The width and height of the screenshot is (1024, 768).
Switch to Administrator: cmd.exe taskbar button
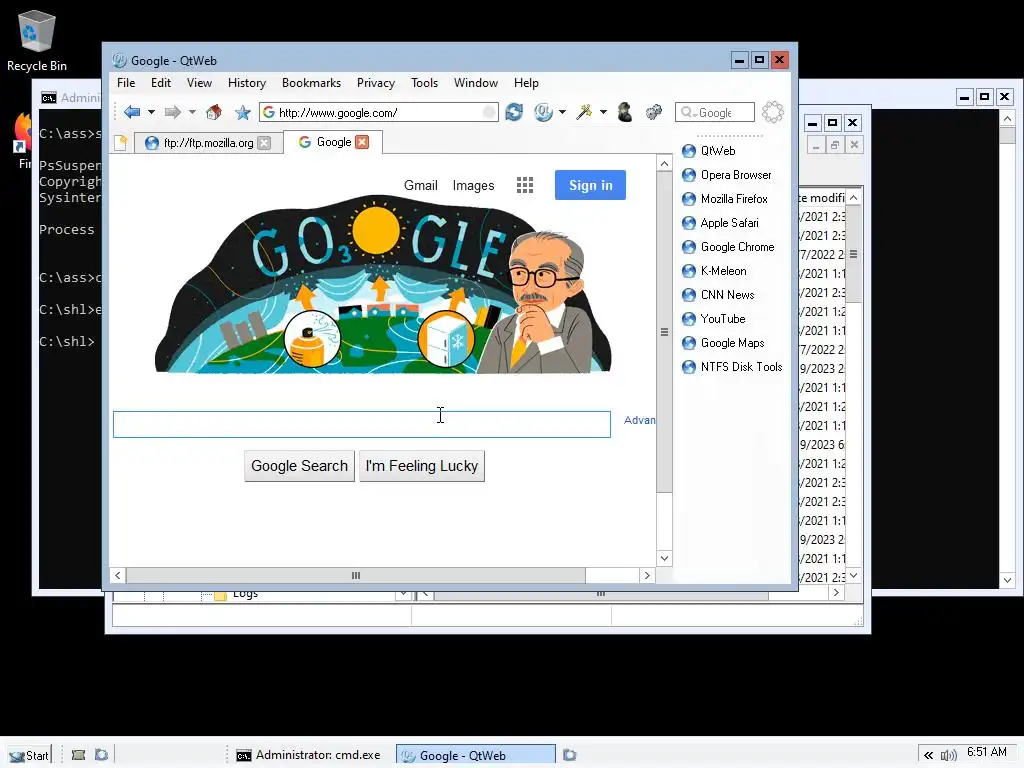click(x=309, y=755)
